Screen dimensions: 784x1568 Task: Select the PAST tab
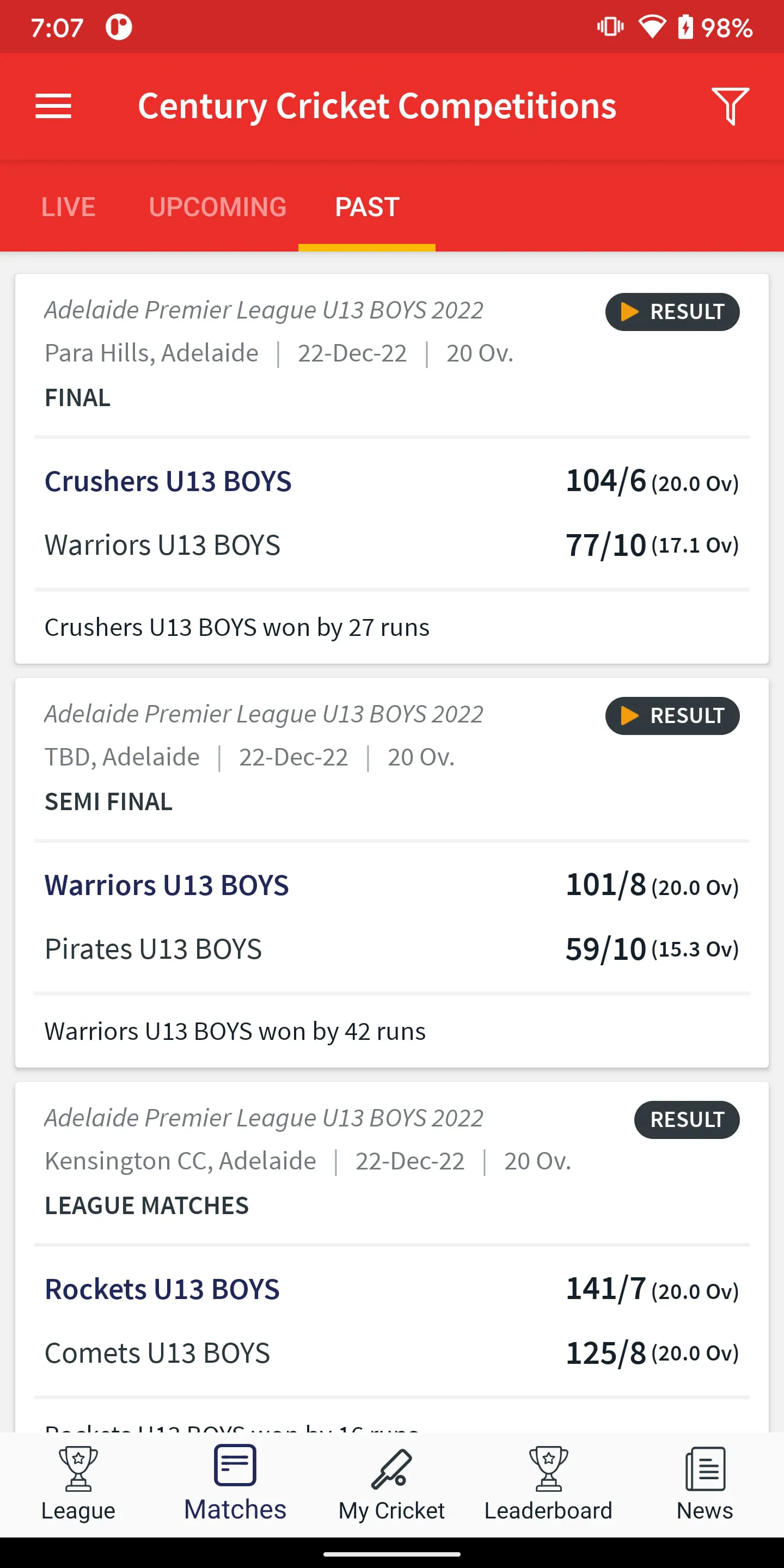[x=366, y=206]
